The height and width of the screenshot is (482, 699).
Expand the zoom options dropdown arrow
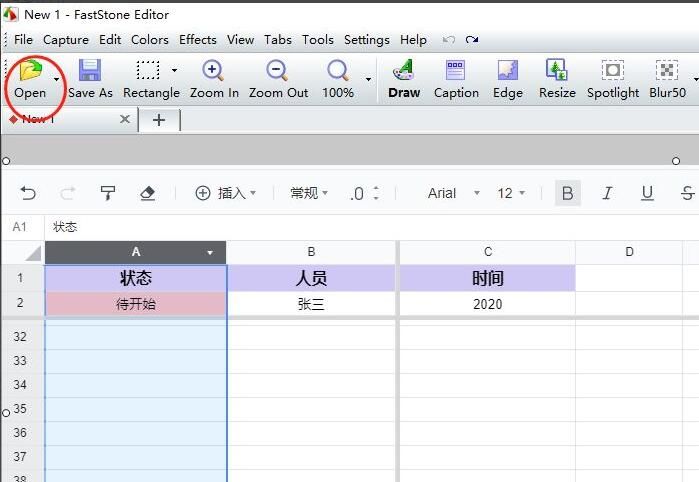pos(368,79)
